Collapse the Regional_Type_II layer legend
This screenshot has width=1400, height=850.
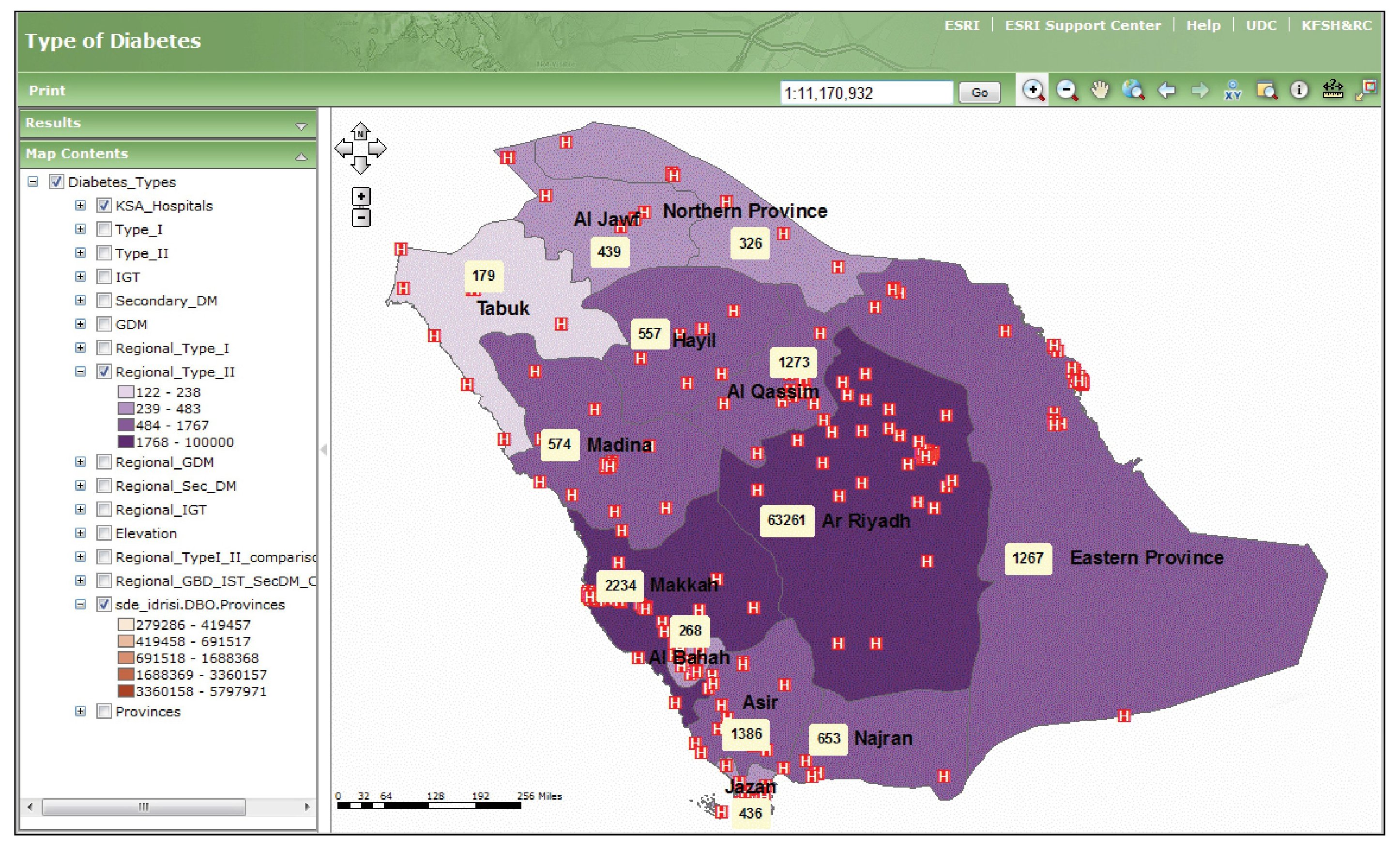click(x=80, y=372)
